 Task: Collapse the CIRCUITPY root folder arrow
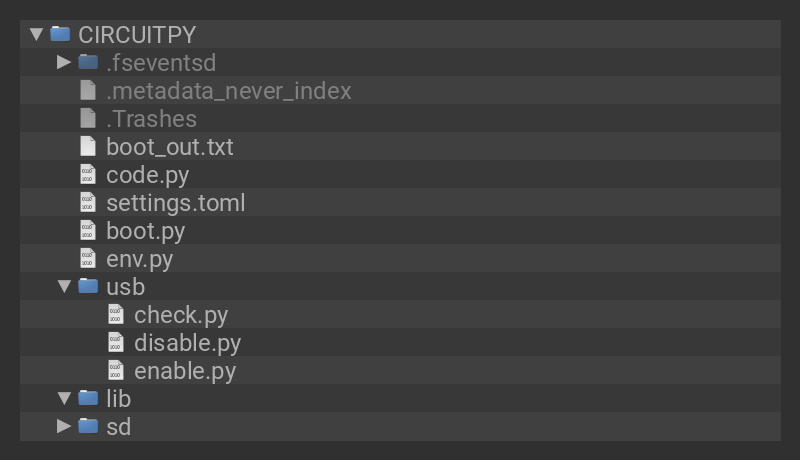tap(37, 34)
